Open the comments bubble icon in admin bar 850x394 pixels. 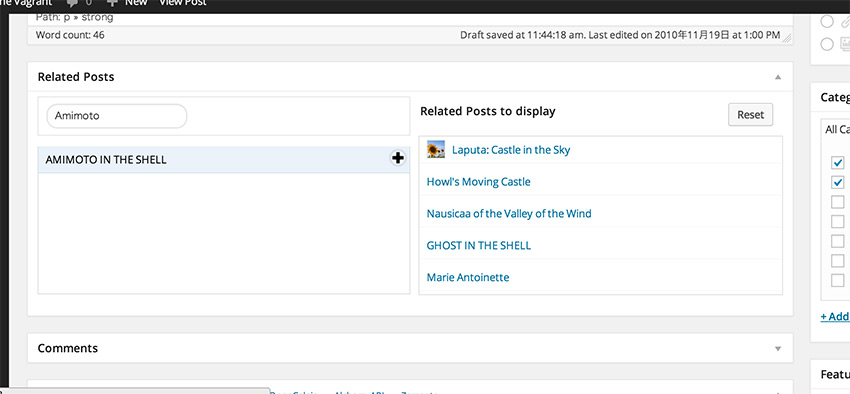click(x=73, y=3)
